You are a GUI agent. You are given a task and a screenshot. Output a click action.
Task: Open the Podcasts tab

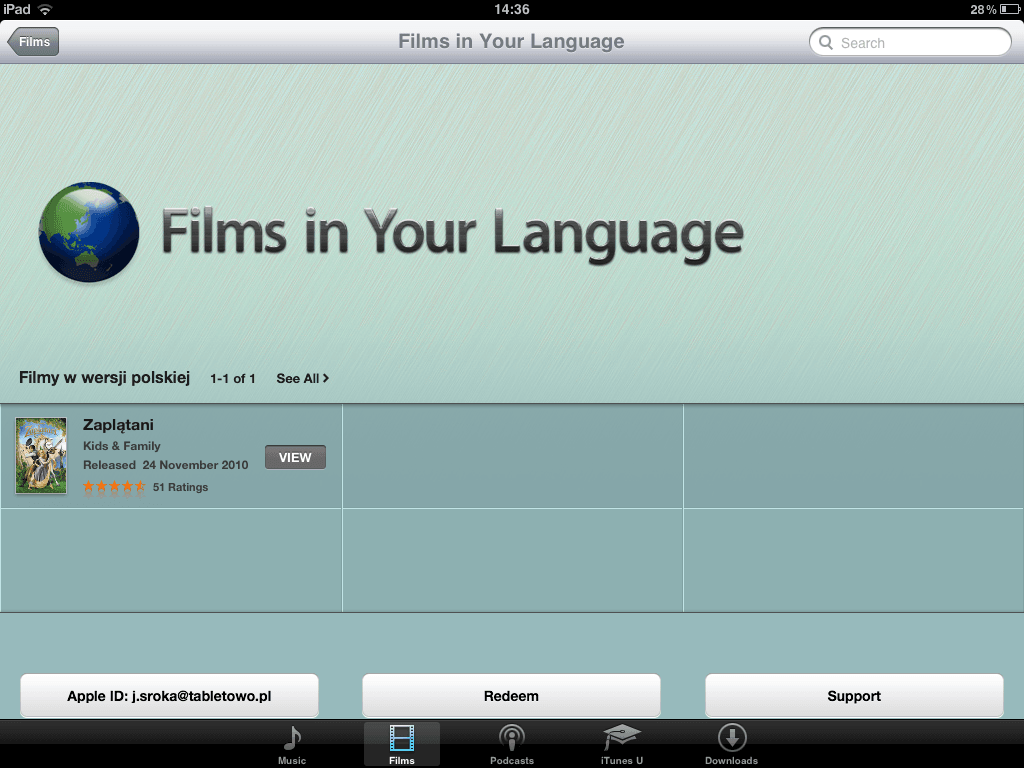(512, 744)
